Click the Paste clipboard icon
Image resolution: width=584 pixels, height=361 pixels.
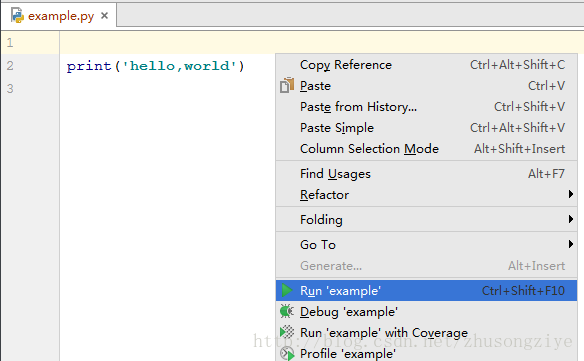click(x=287, y=85)
